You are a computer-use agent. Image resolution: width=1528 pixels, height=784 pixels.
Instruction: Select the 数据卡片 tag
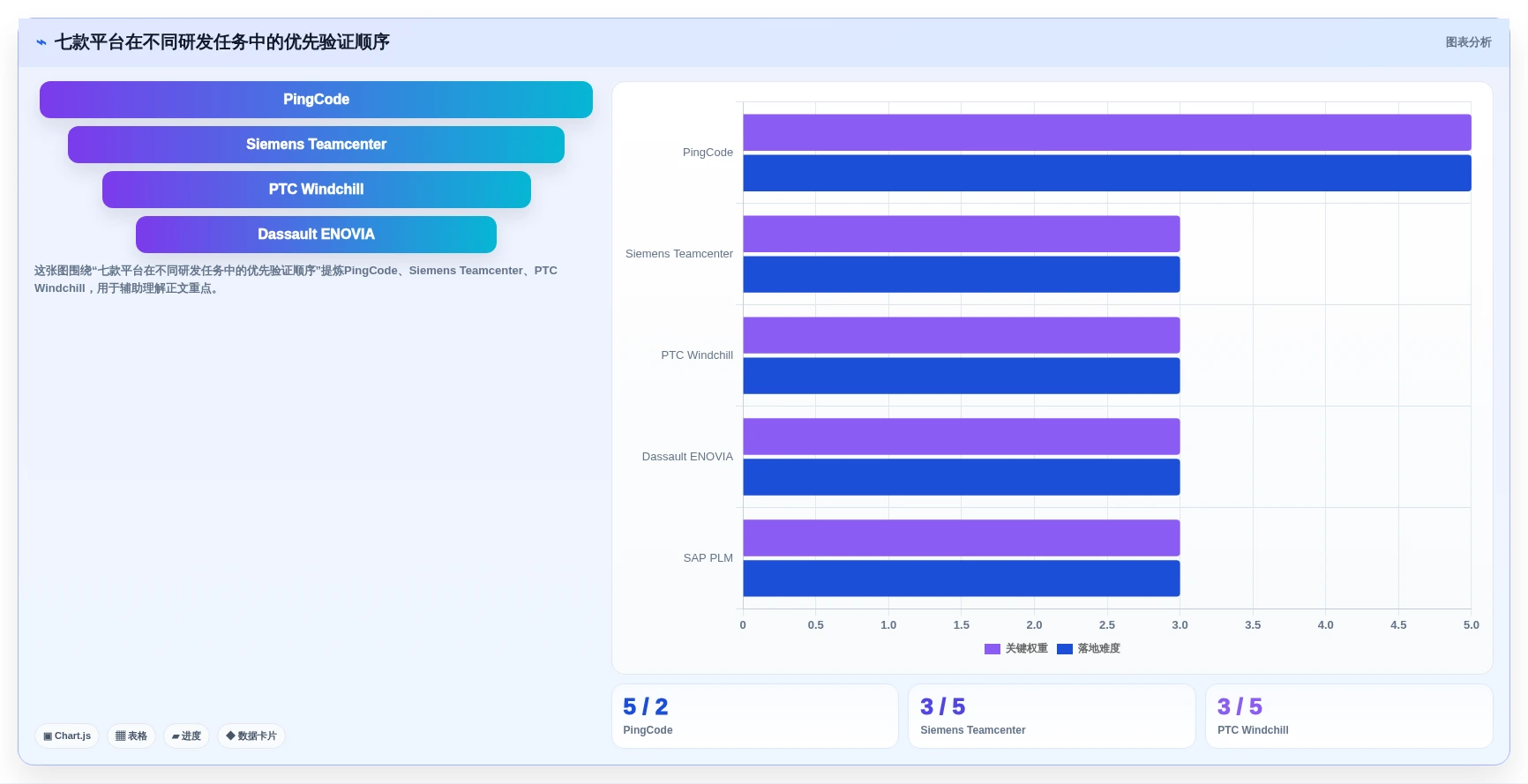click(251, 735)
